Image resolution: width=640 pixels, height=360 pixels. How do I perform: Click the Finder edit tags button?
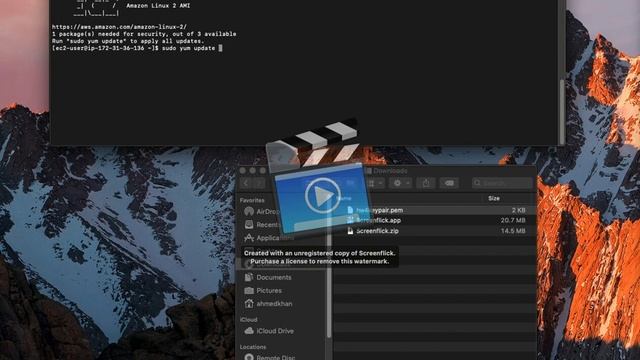(x=449, y=183)
